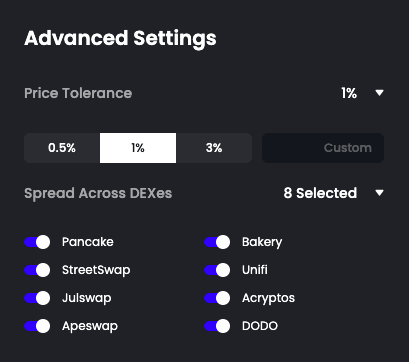Switch off the Julswap toggle
Image resolution: width=409 pixels, height=362 pixels.
coord(37,298)
